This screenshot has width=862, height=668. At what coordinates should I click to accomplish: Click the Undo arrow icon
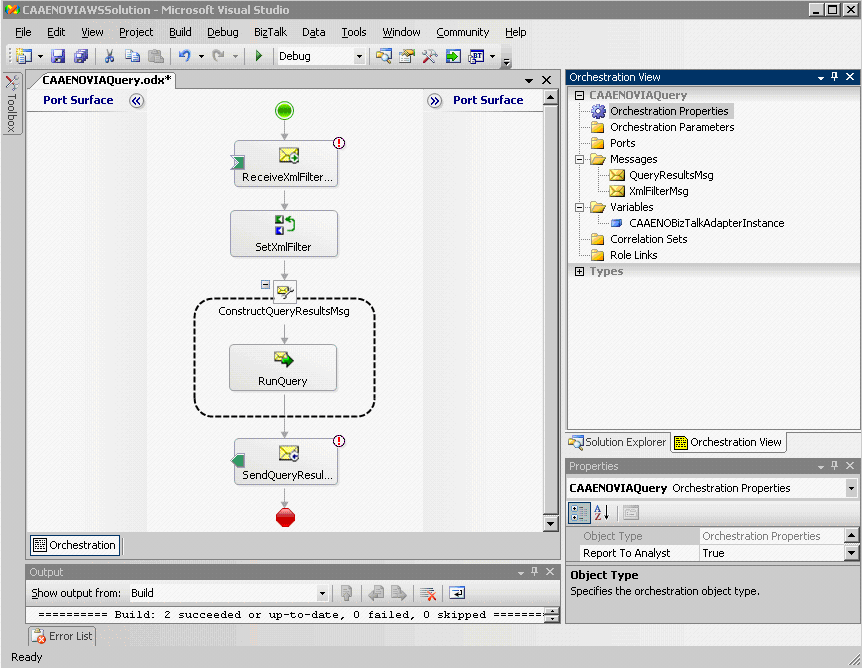(x=185, y=56)
